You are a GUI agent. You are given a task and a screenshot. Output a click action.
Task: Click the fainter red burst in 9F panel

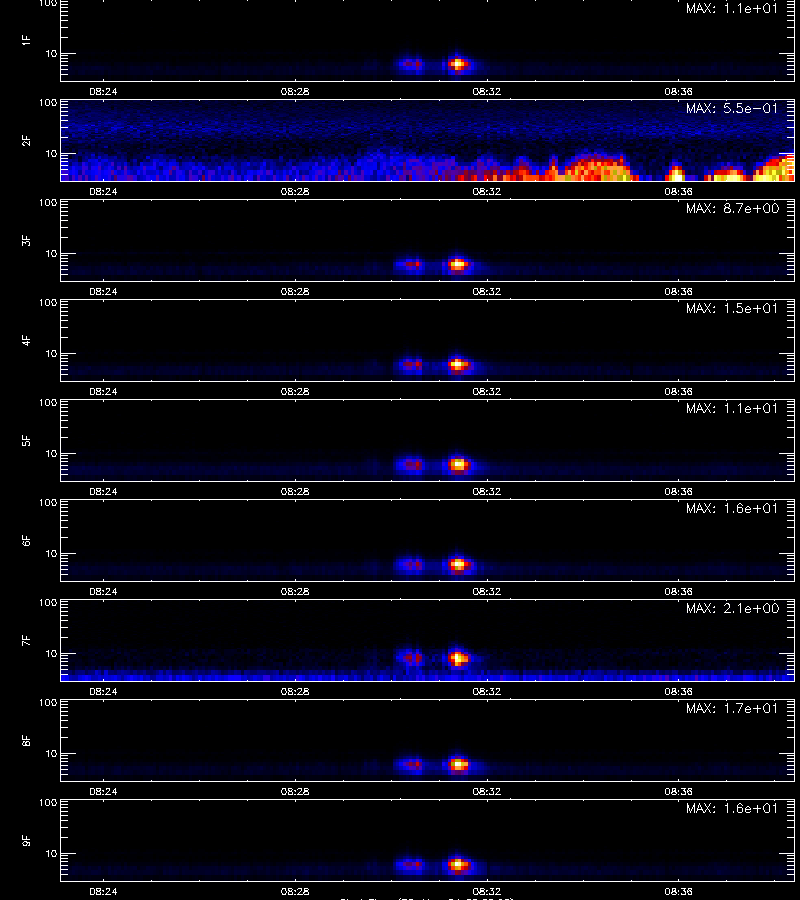[411, 864]
